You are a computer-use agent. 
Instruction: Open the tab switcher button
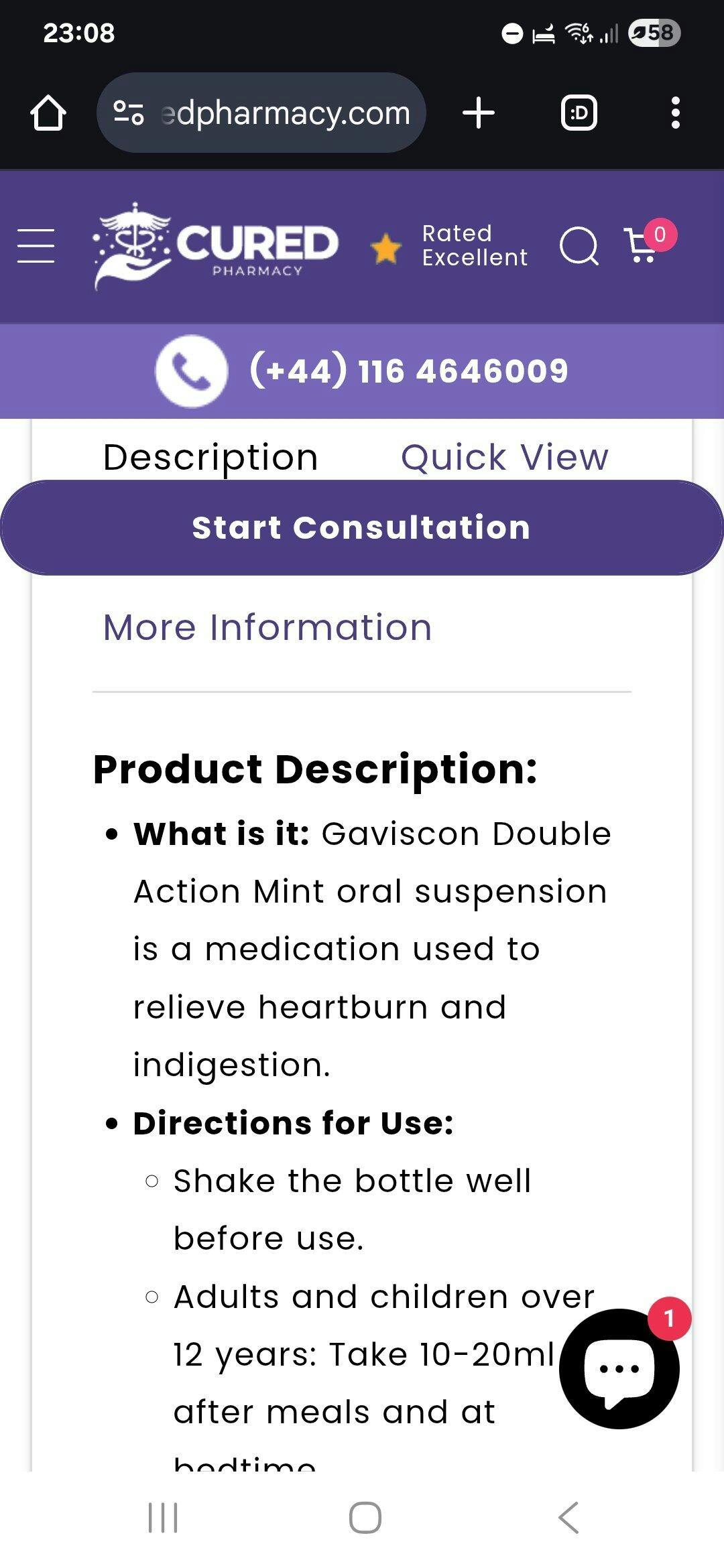(579, 113)
